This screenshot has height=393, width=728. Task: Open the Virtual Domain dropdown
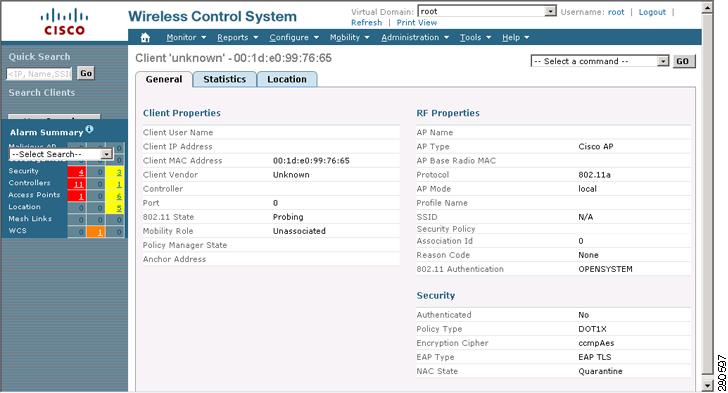pos(487,11)
